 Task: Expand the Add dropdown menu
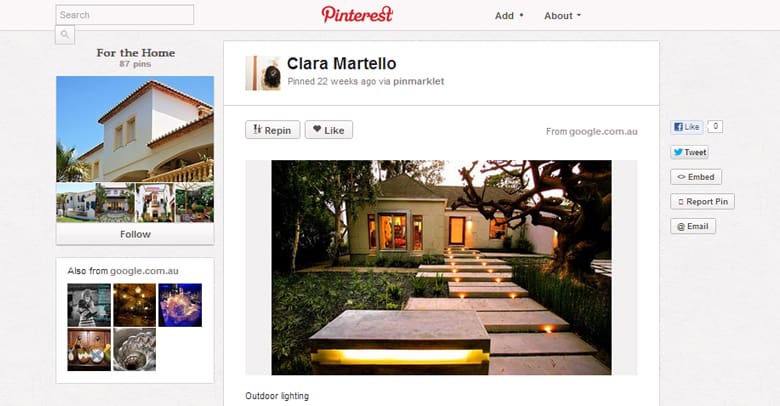[509, 15]
